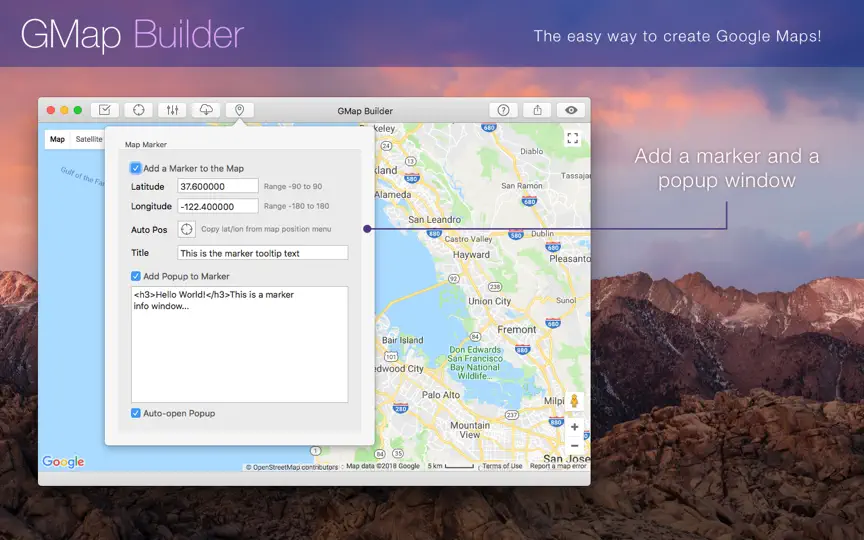
Task: Click the share export toolbar icon
Action: click(x=537, y=110)
